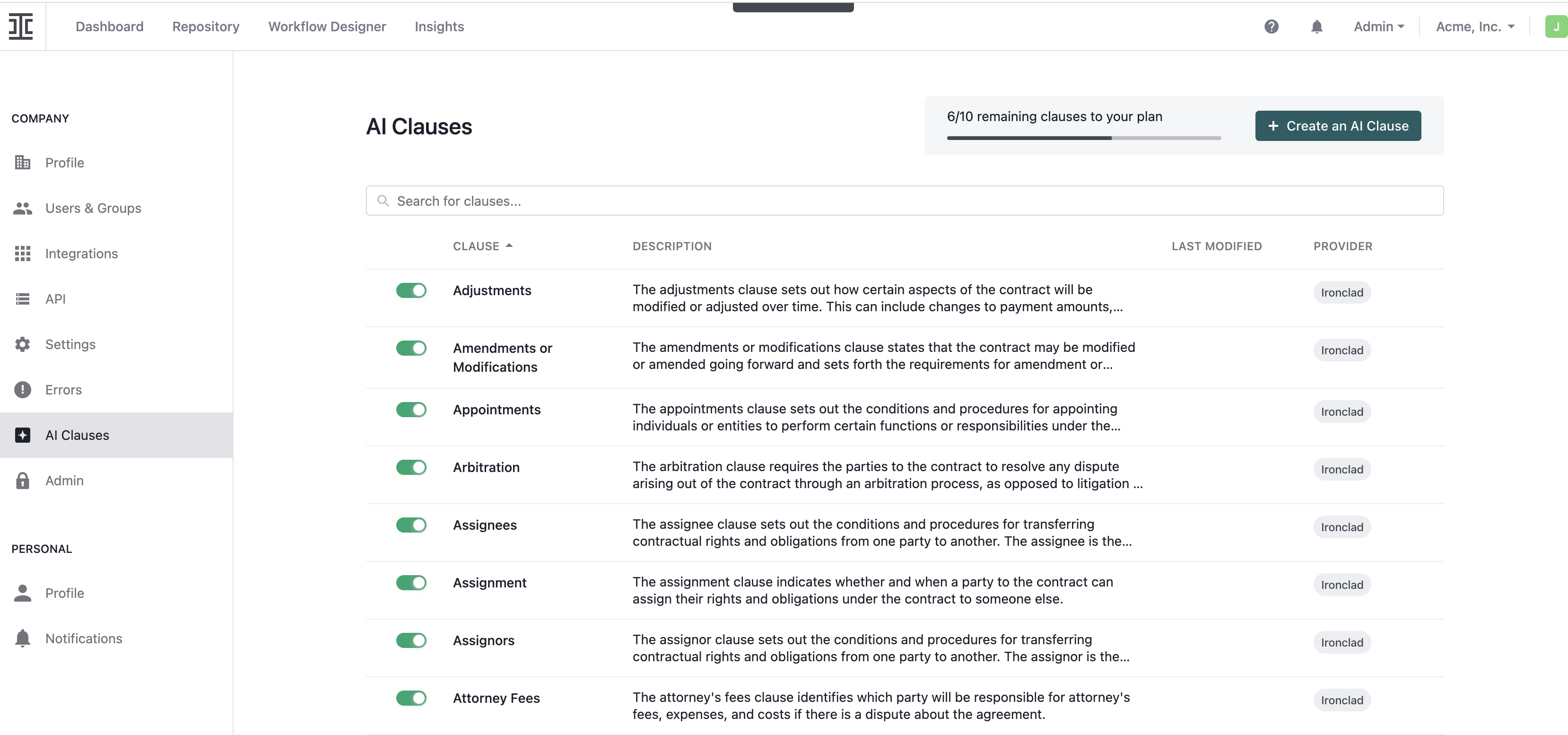Toggle the Attorney Fees clause

(x=411, y=698)
